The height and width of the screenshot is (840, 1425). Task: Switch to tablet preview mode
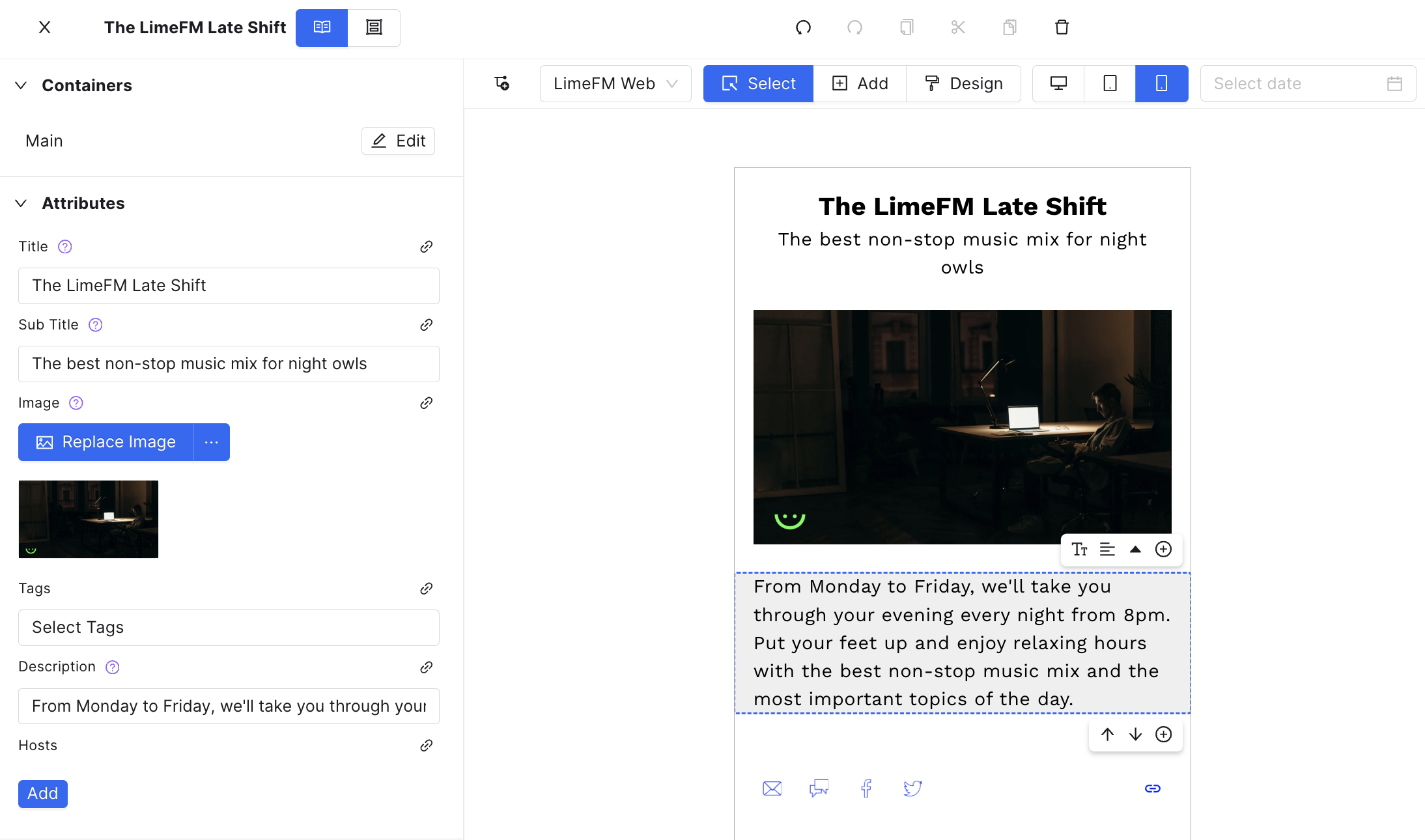click(1110, 83)
